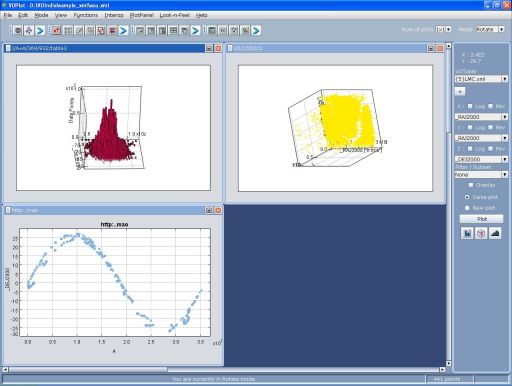This screenshot has height=386, width=512.
Task: Select the red scatter-points toolbar icon
Action: point(56,31)
